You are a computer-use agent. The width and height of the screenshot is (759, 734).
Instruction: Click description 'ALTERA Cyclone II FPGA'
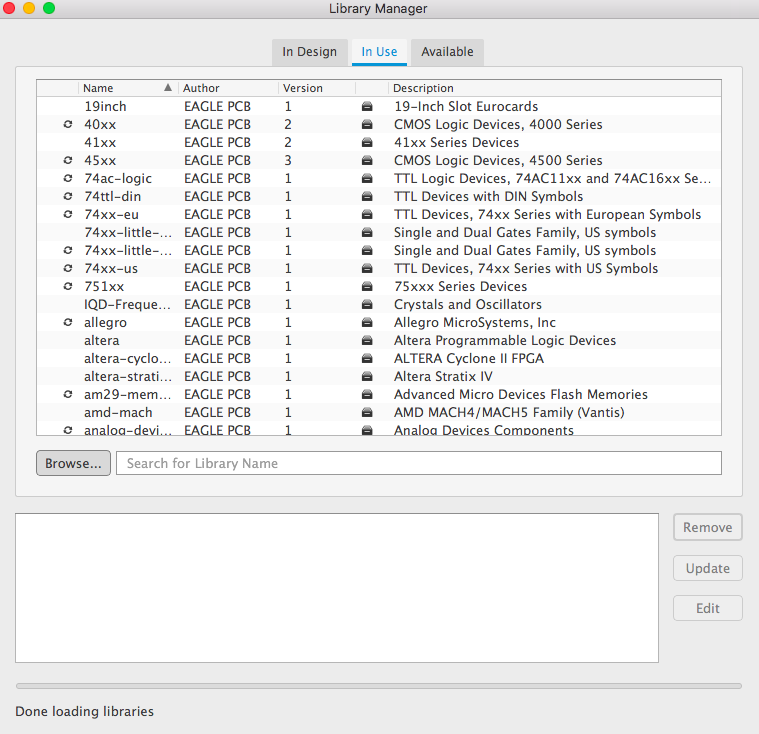coord(469,358)
